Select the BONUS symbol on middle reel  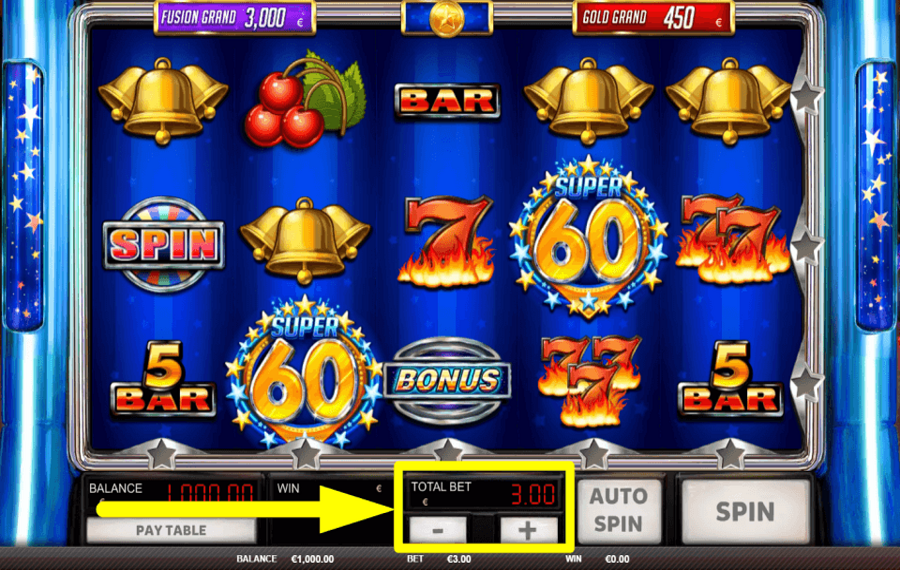[x=447, y=381]
